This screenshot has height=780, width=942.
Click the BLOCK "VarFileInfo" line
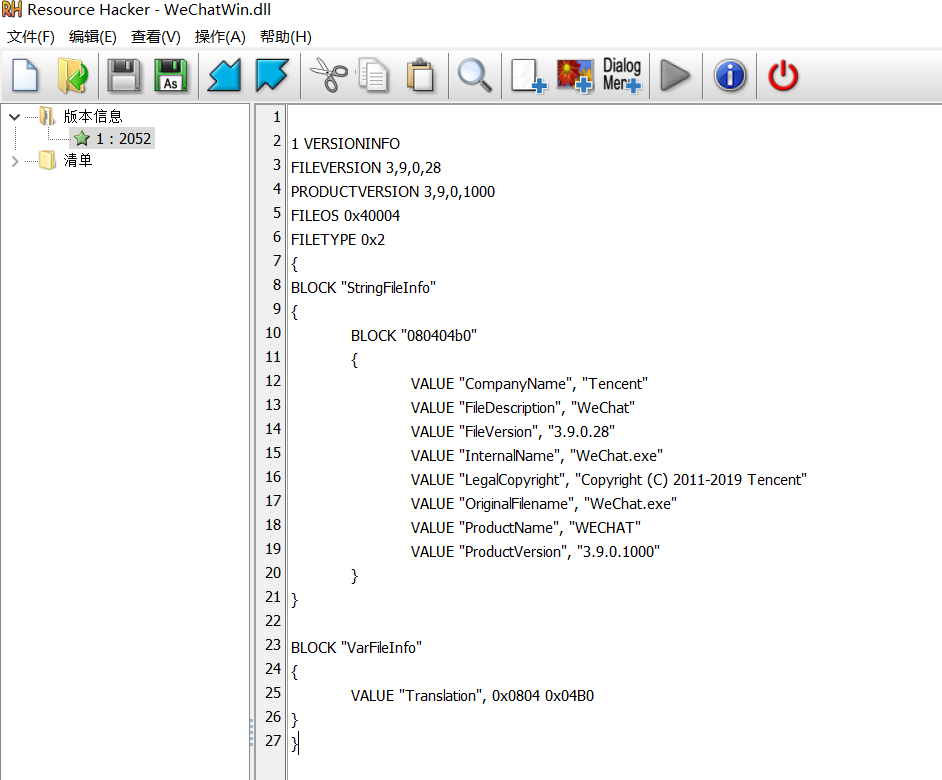point(356,648)
